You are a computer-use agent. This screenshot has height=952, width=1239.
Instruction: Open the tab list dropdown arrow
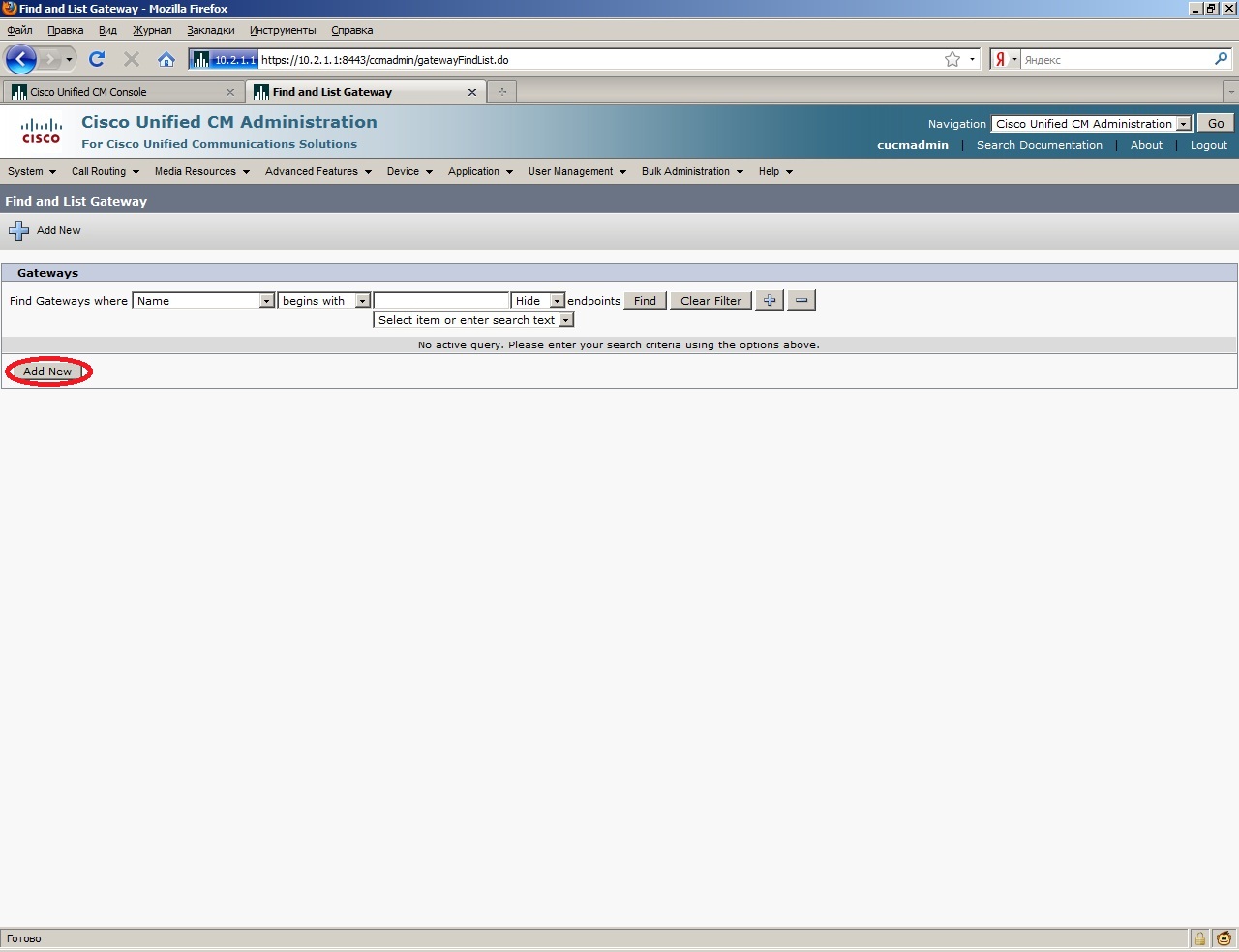coord(1230,92)
